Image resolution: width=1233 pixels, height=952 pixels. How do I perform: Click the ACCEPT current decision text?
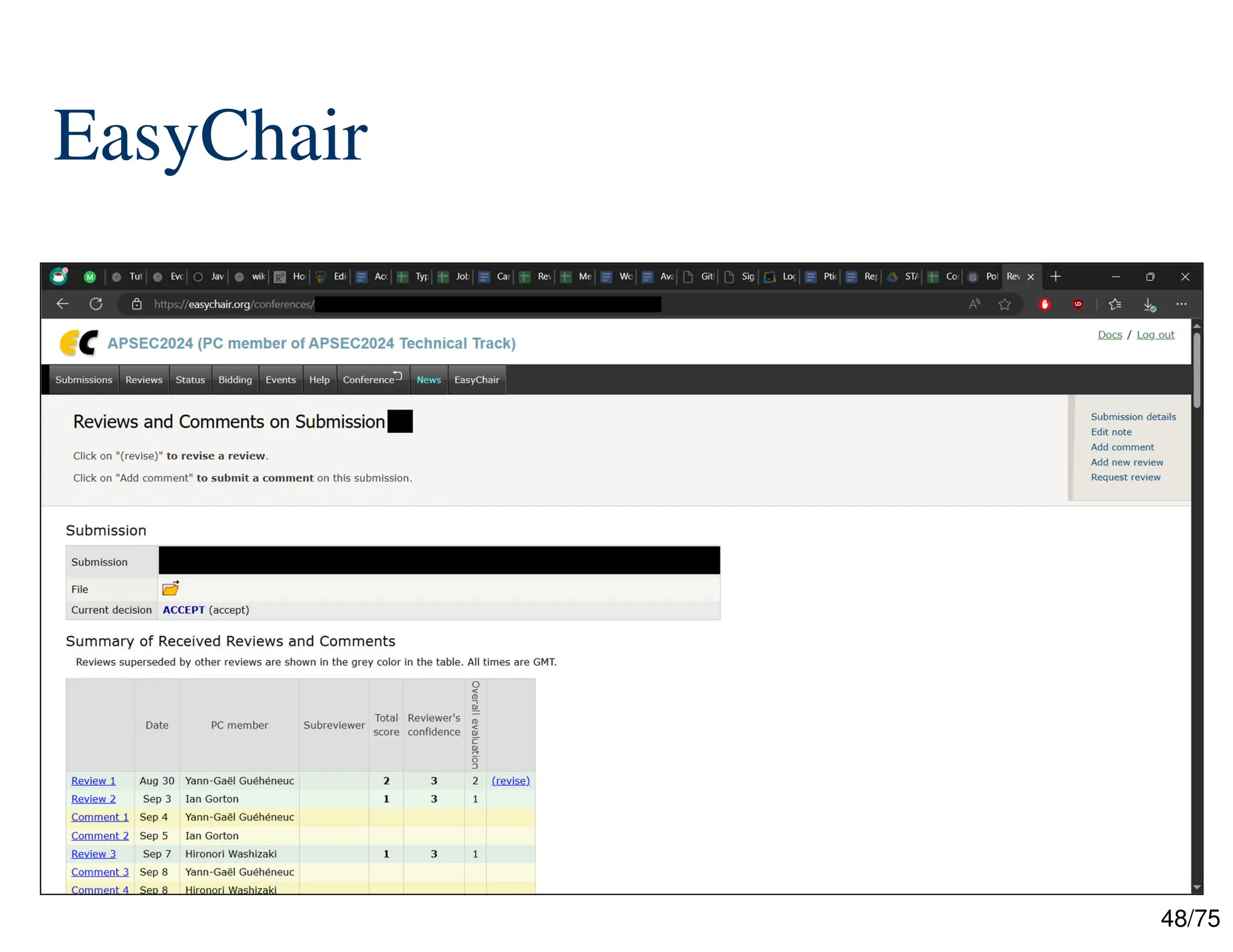pyautogui.click(x=184, y=610)
